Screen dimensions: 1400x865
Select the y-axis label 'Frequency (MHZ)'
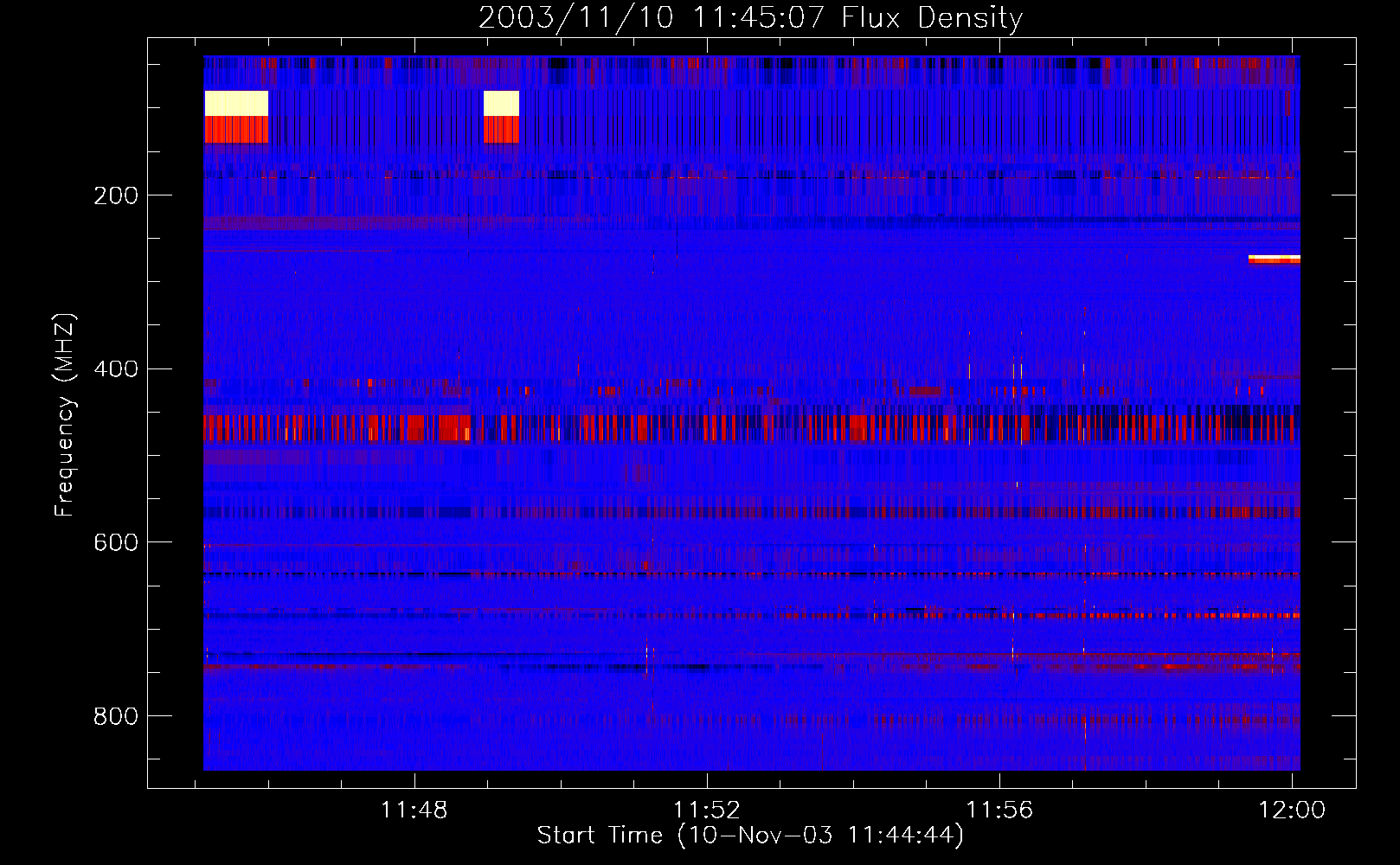[65, 415]
